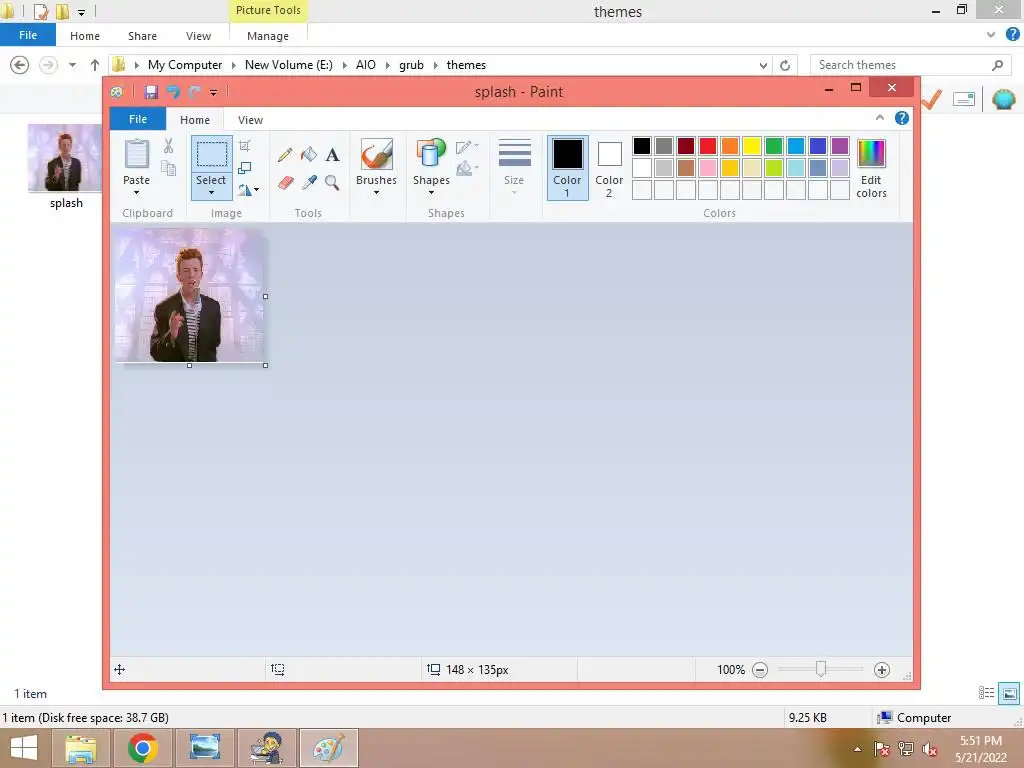
Task: Switch Explorer to large thumbnails view icon
Action: 1009,693
